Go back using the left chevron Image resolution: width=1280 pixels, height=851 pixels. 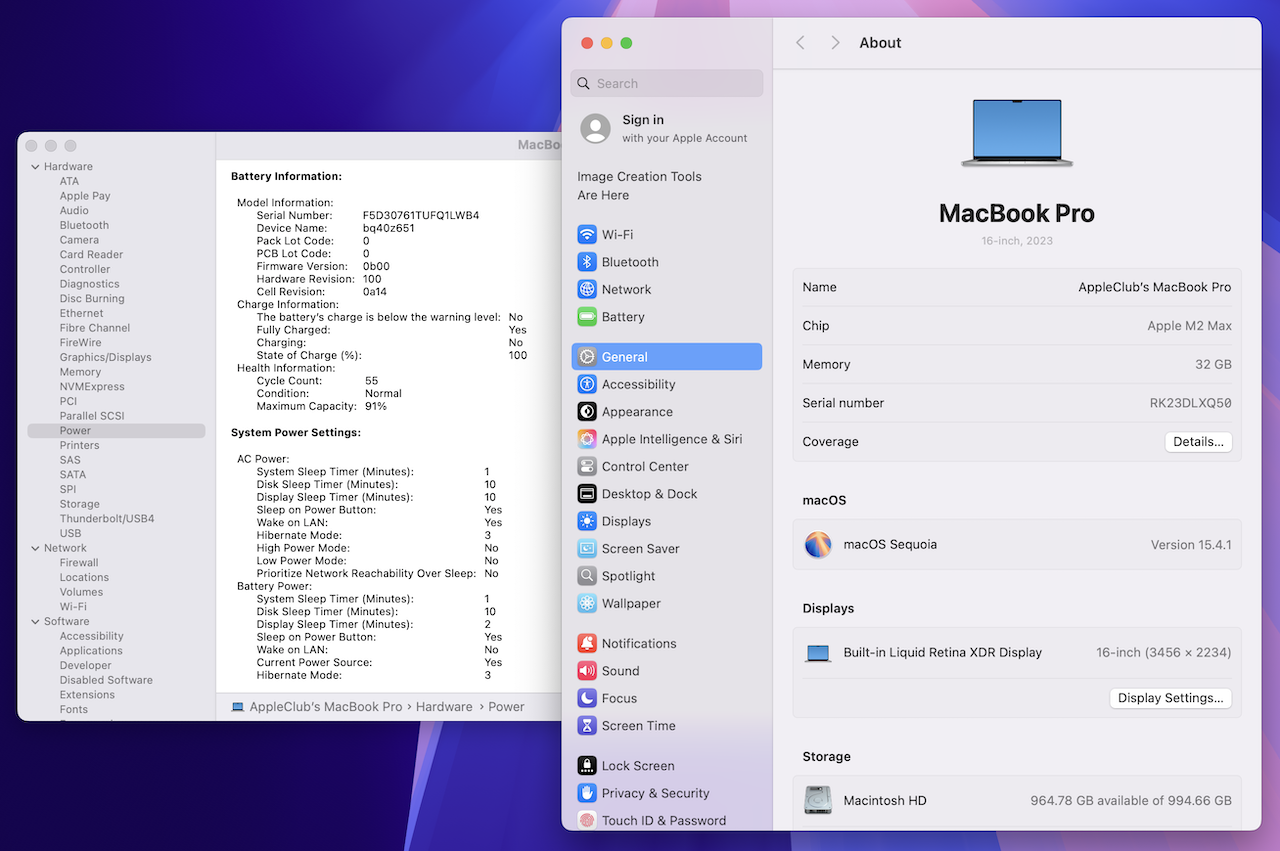800,43
